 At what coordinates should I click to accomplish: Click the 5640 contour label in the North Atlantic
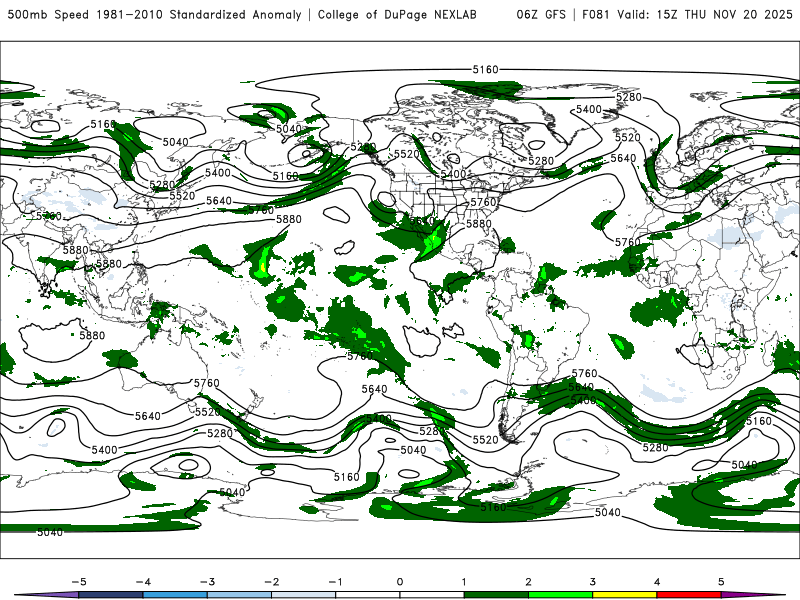[x=623, y=159]
